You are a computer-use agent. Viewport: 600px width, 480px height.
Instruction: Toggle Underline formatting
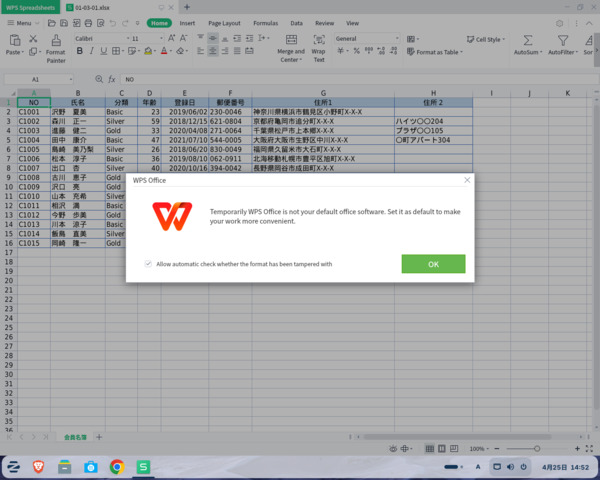(x=103, y=51)
